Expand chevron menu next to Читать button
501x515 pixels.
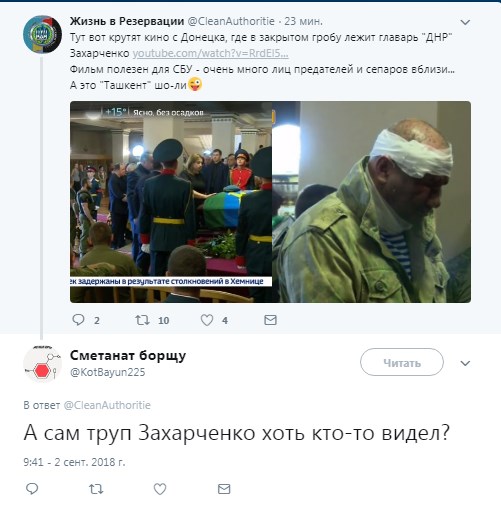point(465,363)
